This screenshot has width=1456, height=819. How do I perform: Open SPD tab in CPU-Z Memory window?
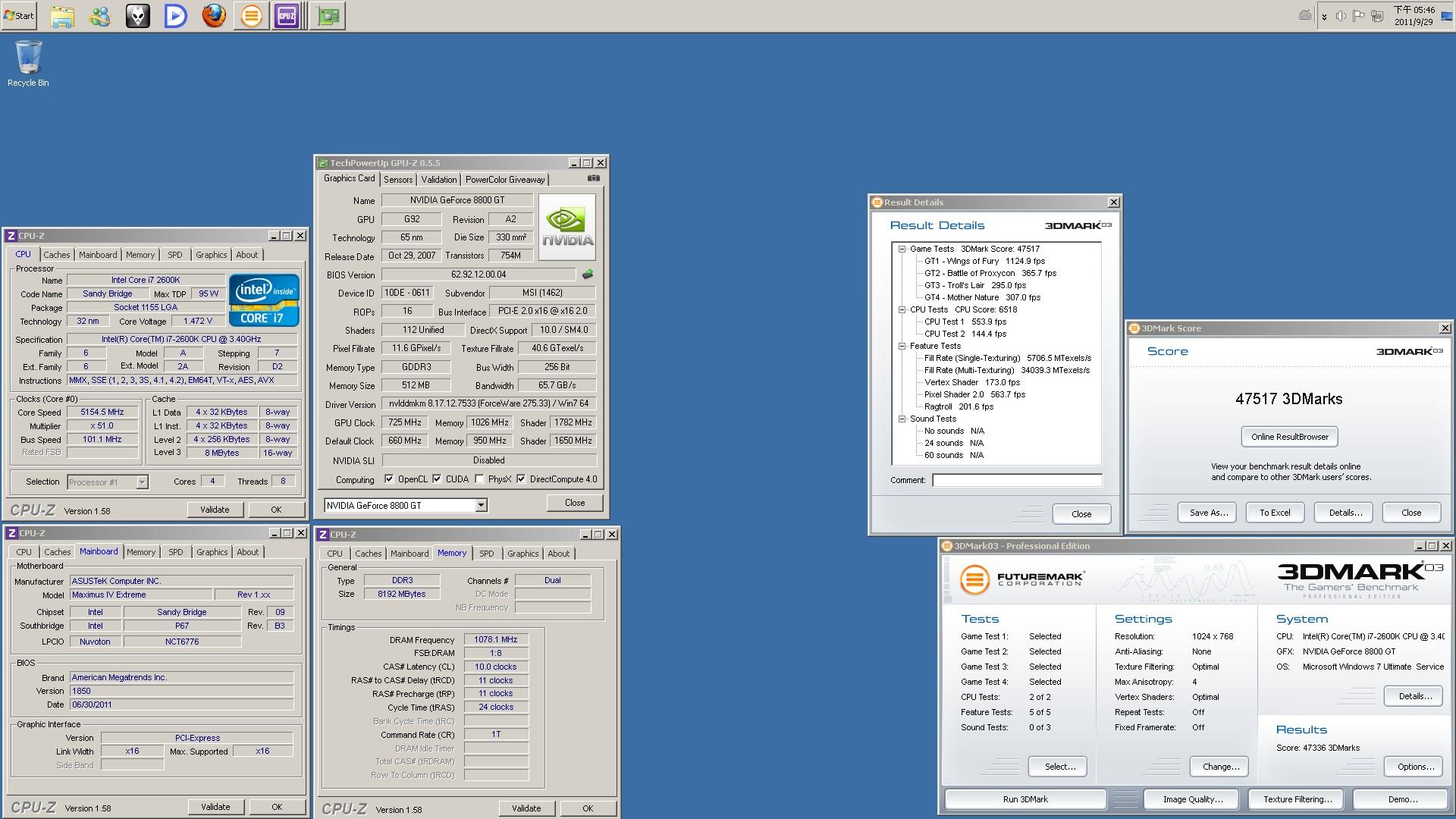point(487,554)
